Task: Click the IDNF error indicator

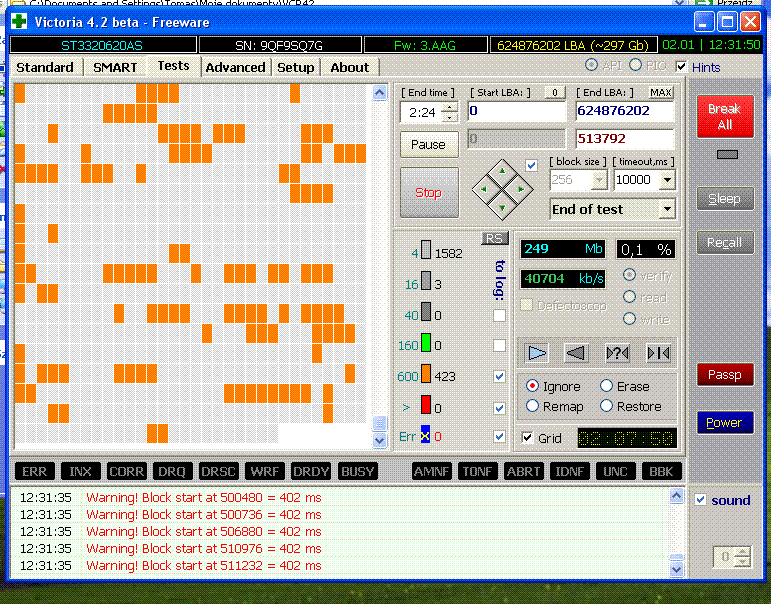Action: click(x=569, y=471)
